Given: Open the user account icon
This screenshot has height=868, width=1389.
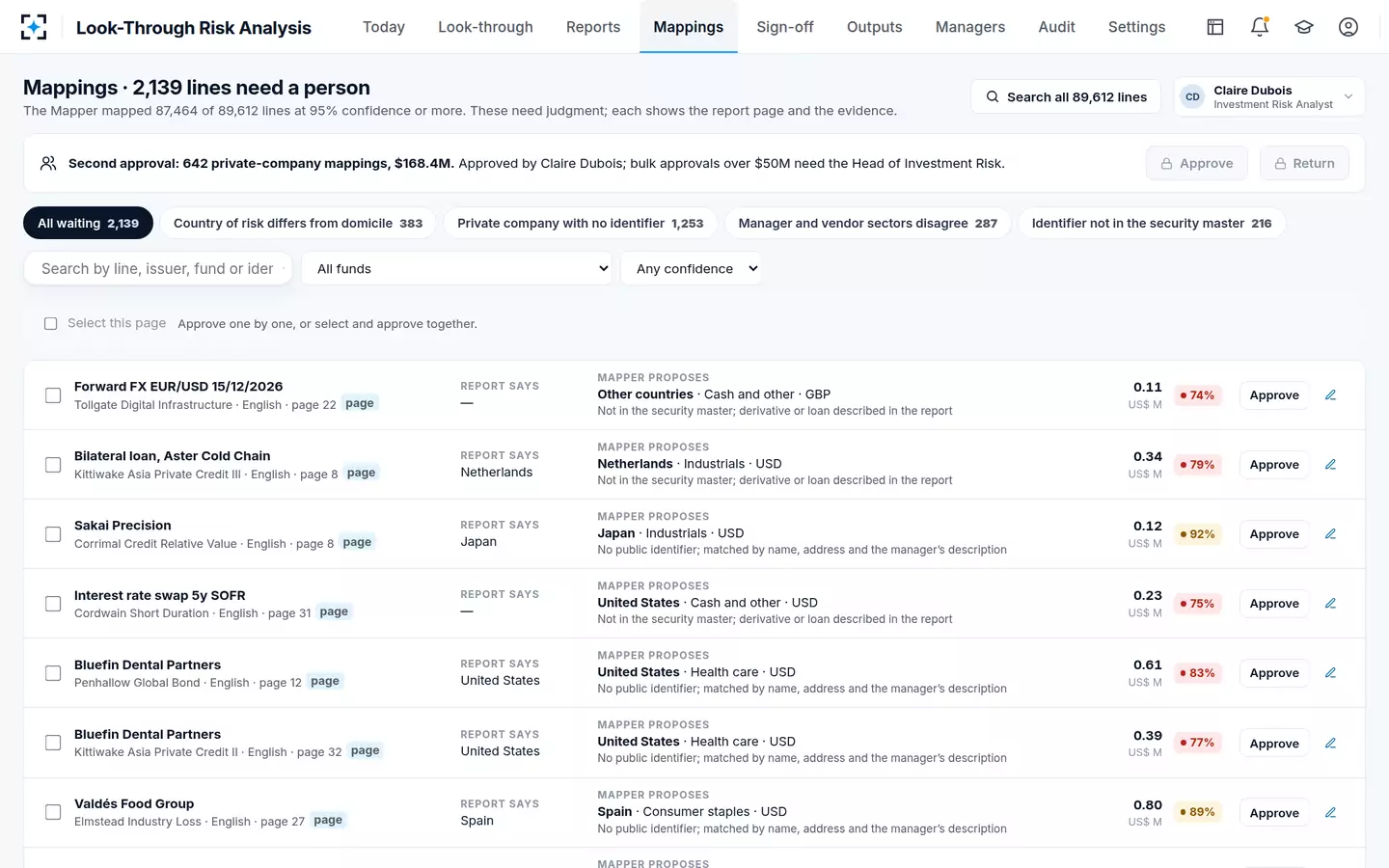Looking at the screenshot, I should point(1348,27).
